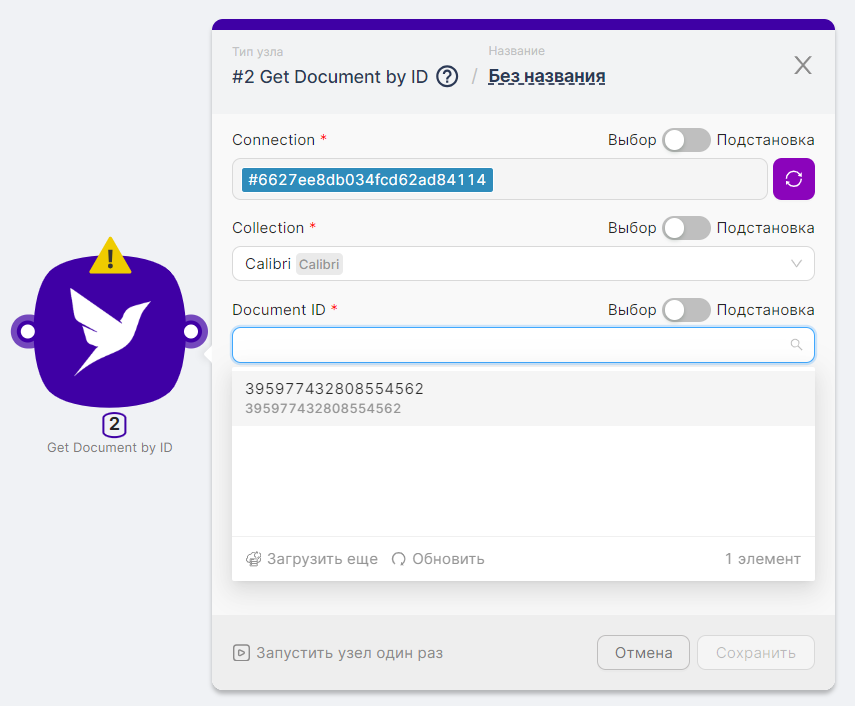Click the hummingbird node icon
This screenshot has height=706, width=855.
pyautogui.click(x=110, y=330)
